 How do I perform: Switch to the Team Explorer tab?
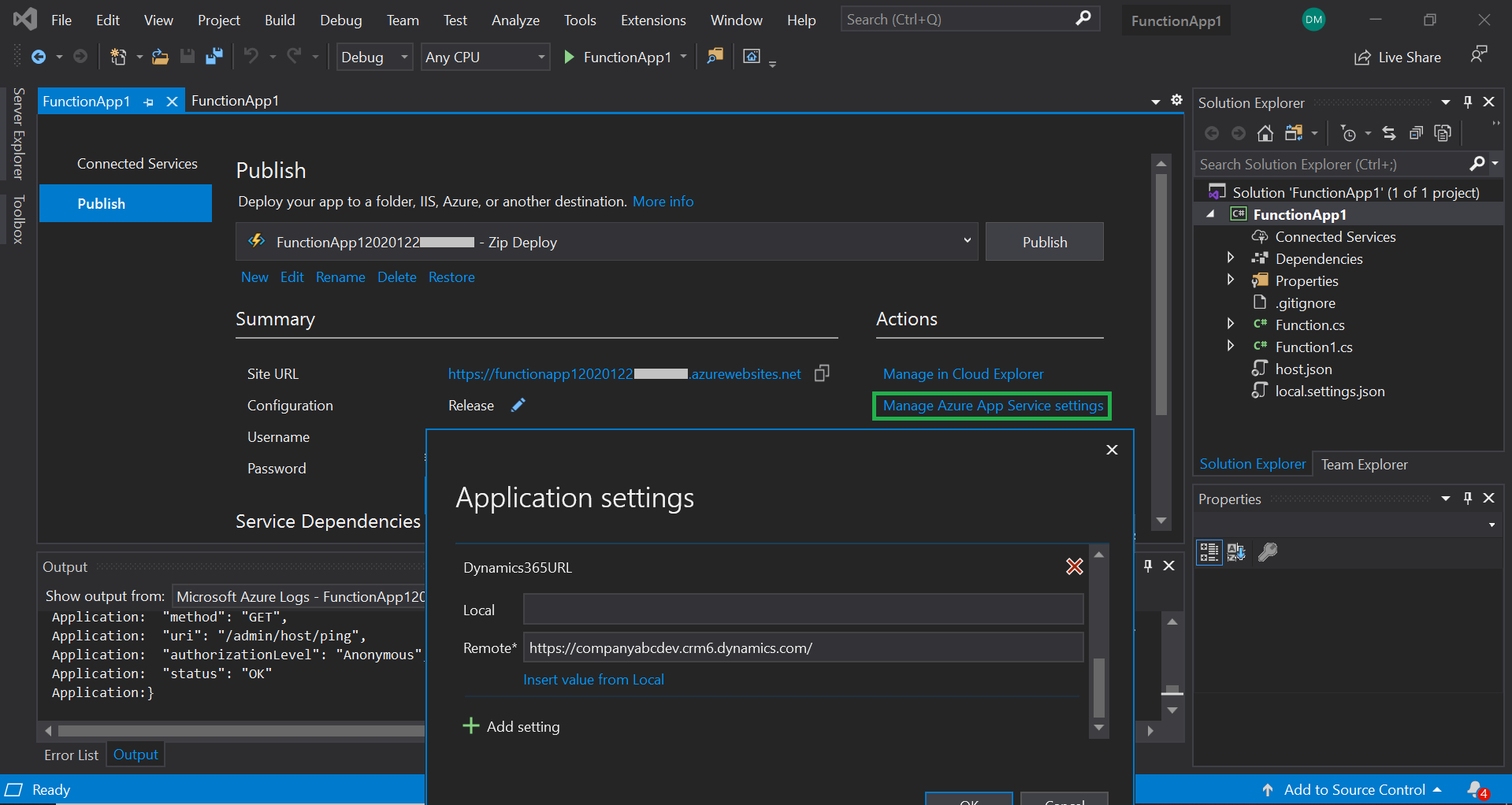pos(1364,464)
